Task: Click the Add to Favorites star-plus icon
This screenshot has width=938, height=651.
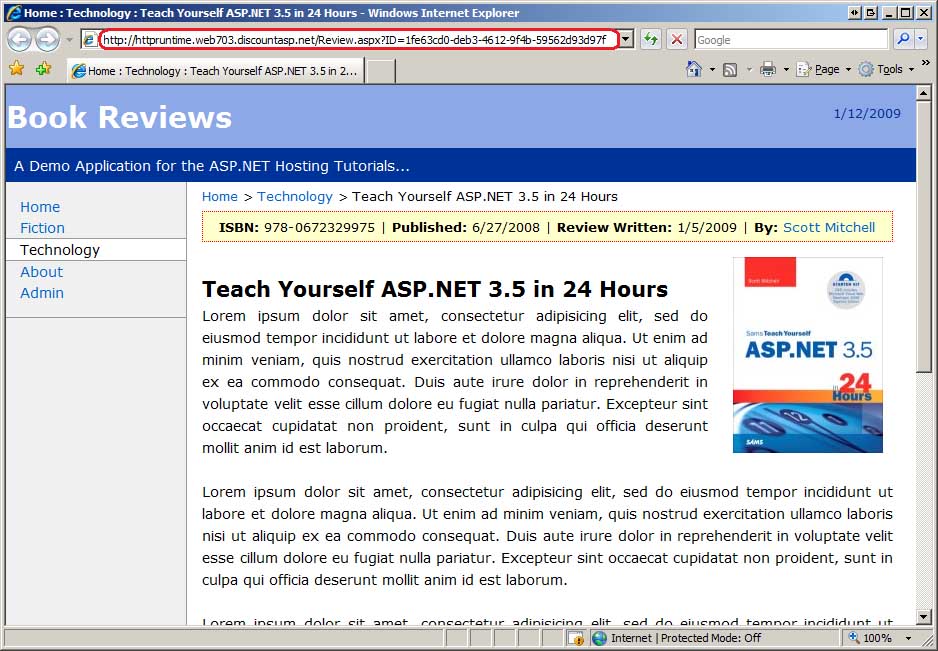Action: tap(43, 69)
